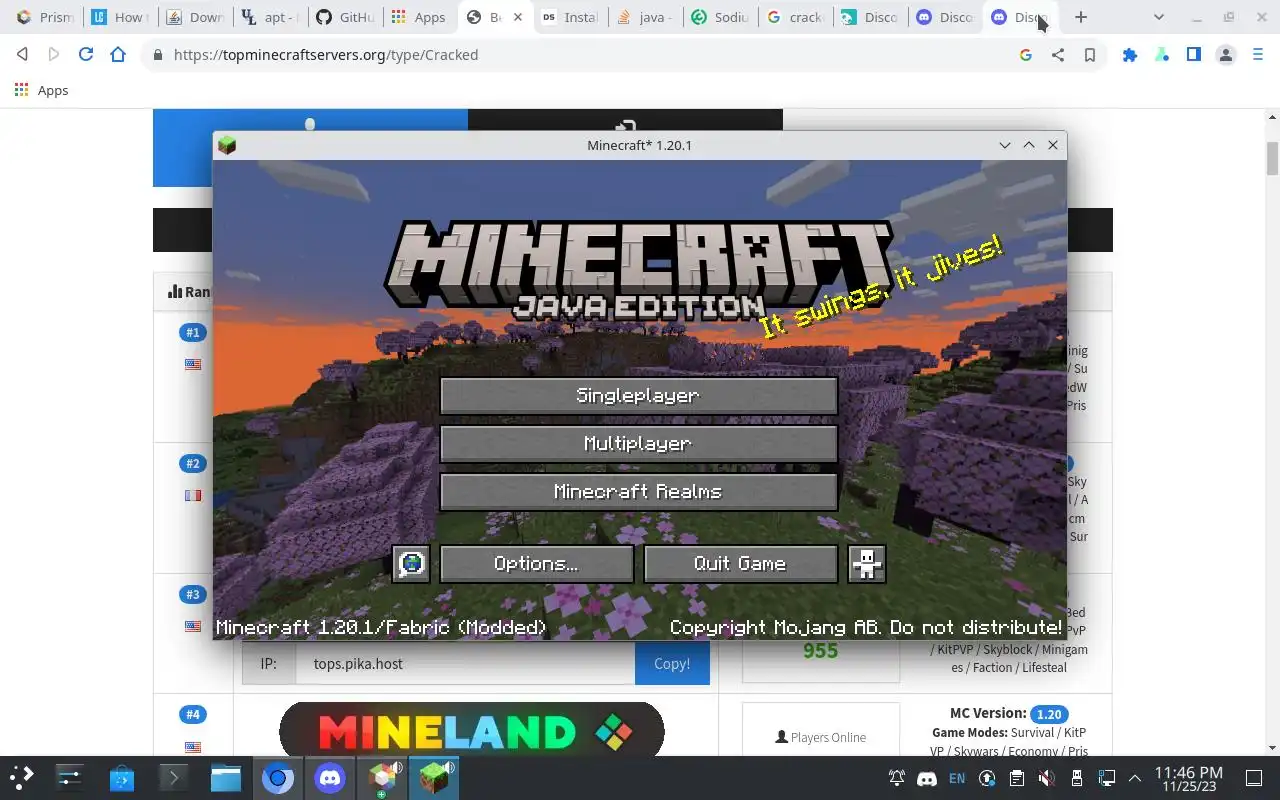Click the #4 rank badge
Screen dimensions: 1280x800
point(193,714)
